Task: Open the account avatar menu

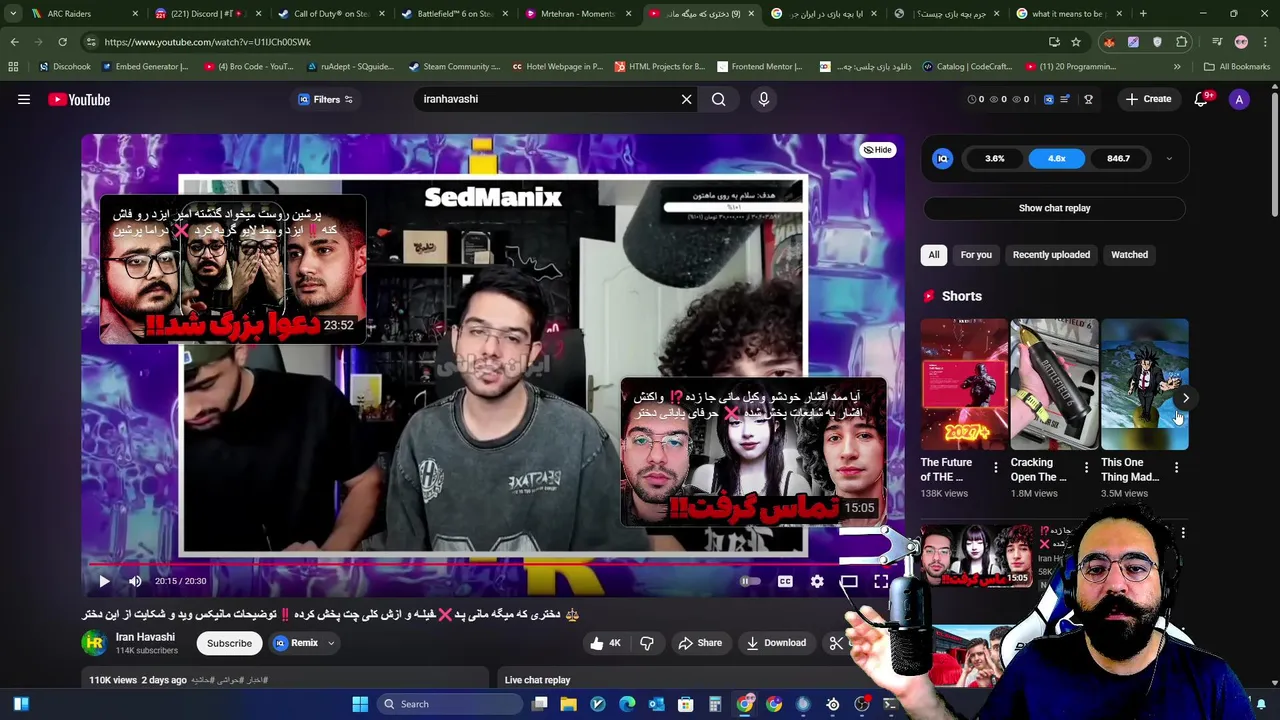Action: (1239, 99)
